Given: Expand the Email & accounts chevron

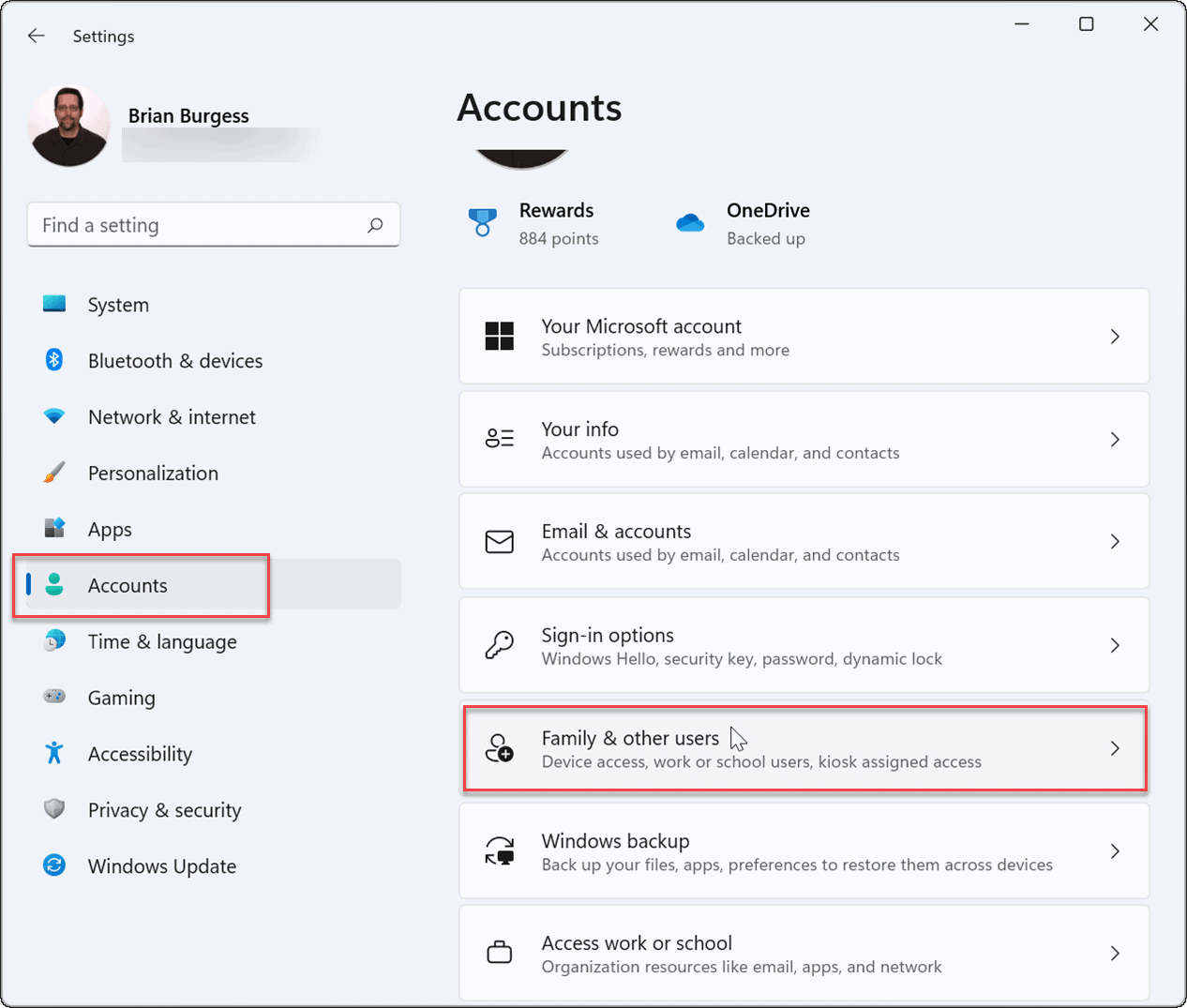Looking at the screenshot, I should [1115, 541].
